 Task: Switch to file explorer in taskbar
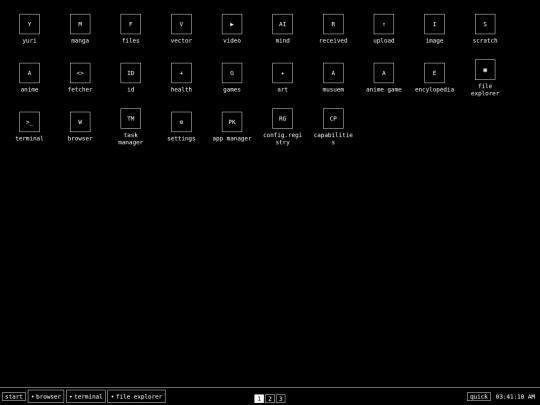click(136, 396)
